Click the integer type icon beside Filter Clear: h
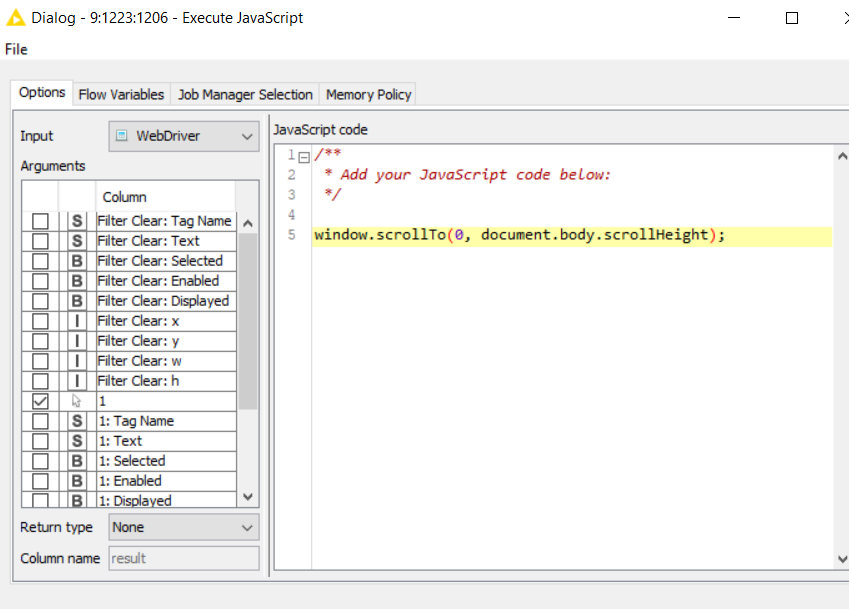 tap(77, 381)
